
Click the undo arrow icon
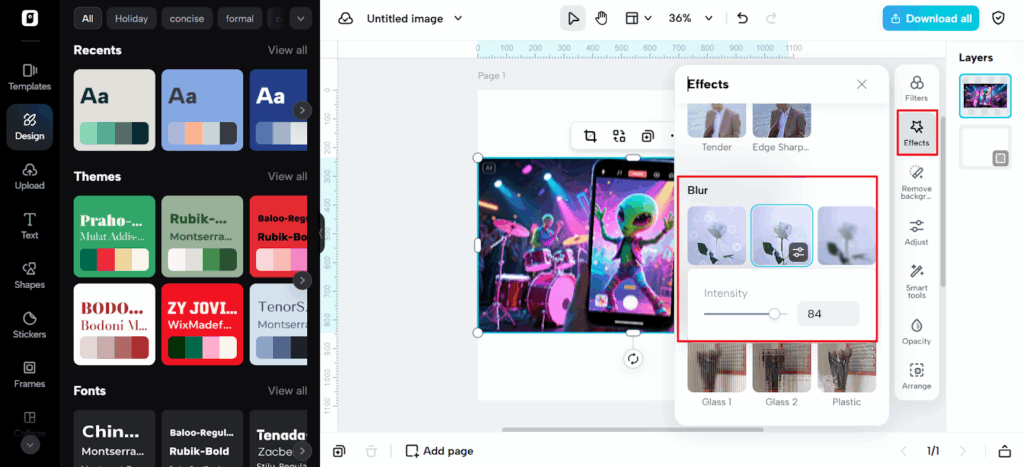point(742,18)
